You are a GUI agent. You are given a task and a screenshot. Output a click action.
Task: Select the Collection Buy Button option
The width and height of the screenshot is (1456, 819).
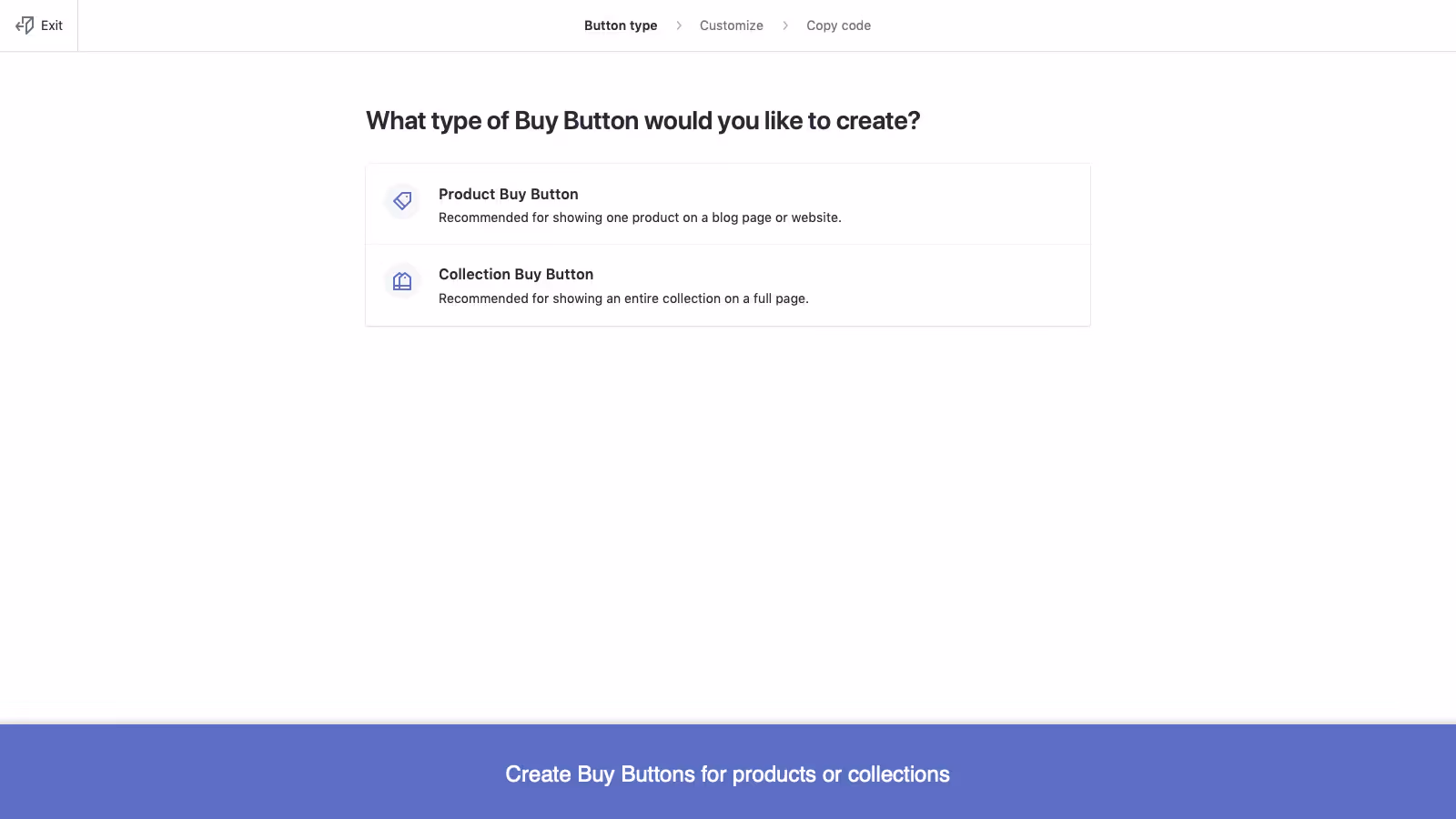(x=728, y=285)
